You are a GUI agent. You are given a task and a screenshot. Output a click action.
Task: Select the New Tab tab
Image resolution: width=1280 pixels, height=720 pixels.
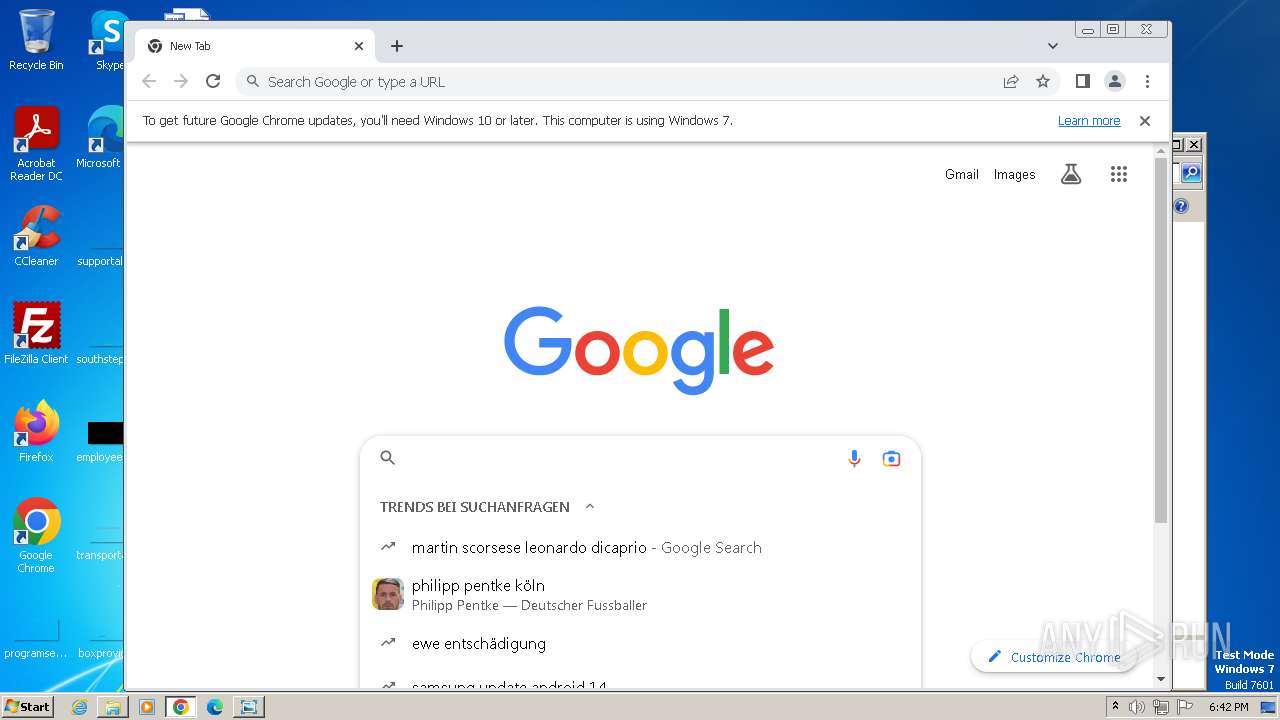click(255, 46)
